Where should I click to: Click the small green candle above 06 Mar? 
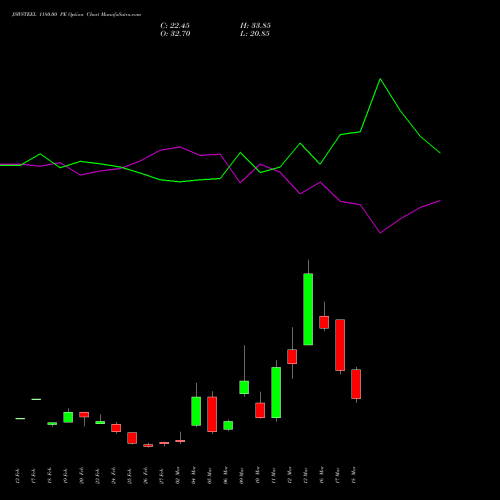point(228,425)
